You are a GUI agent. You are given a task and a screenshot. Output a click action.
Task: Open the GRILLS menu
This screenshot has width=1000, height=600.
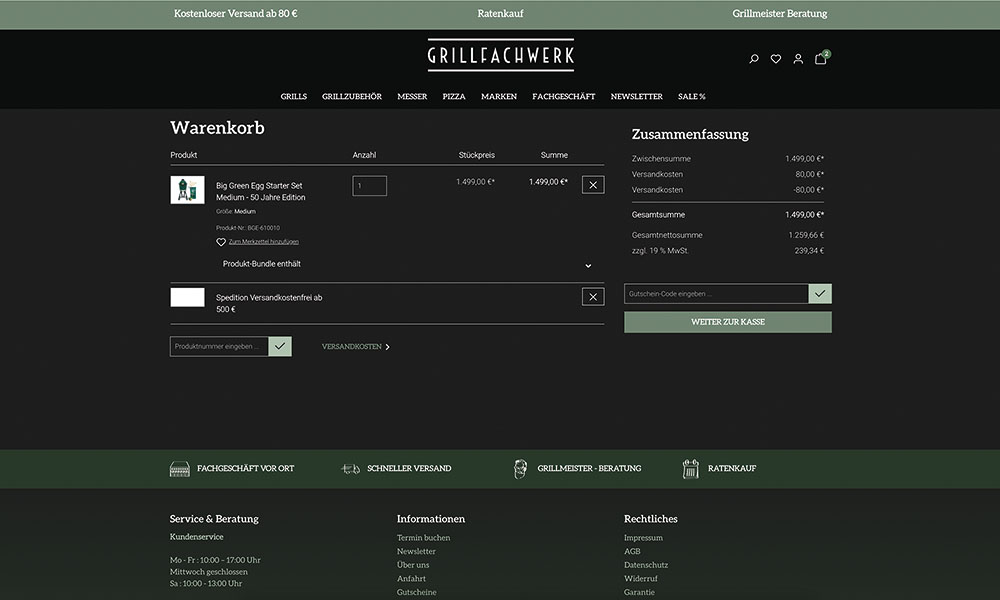point(293,96)
